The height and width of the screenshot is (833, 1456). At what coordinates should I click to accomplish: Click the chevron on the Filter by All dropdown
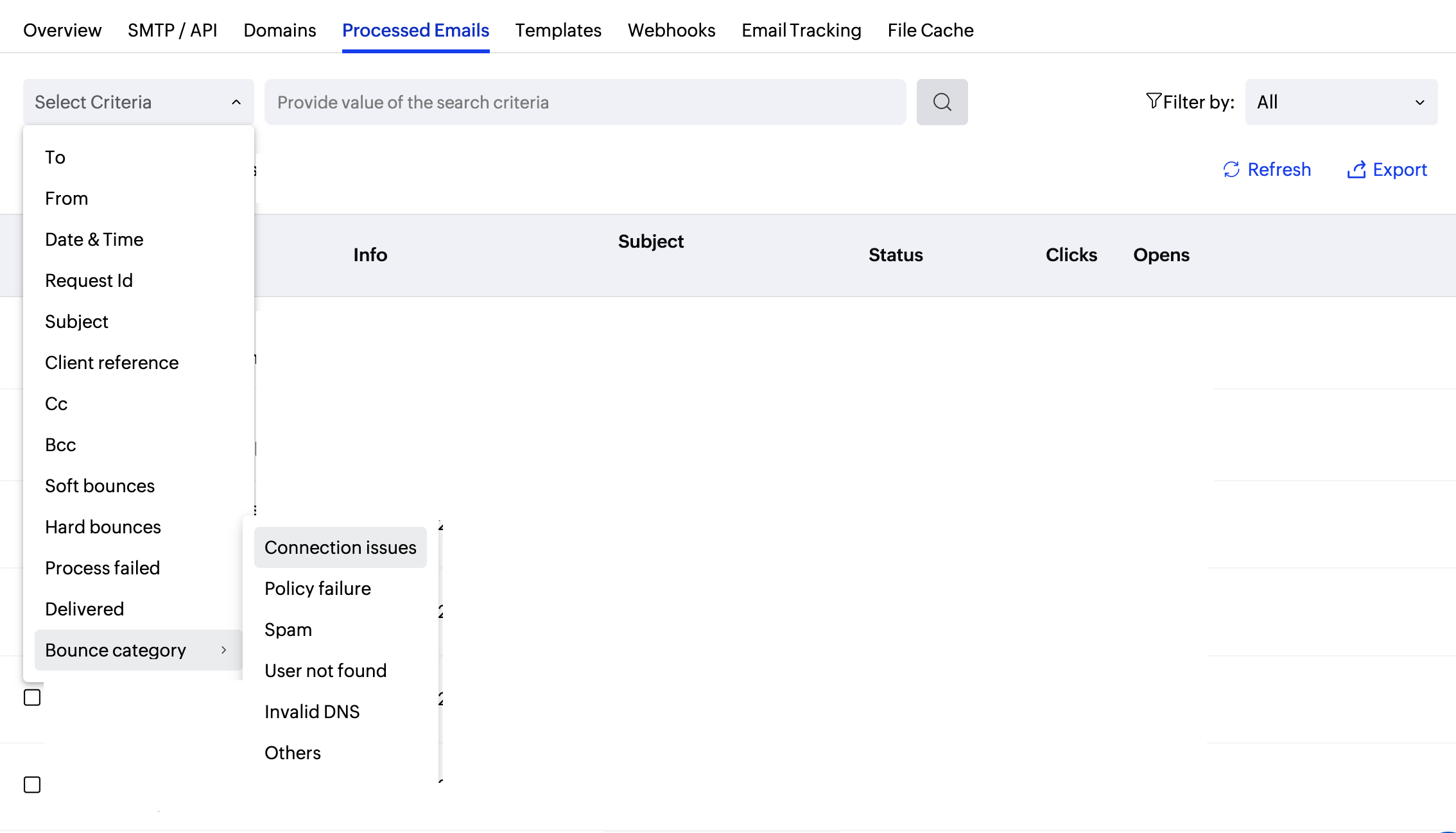point(1421,102)
